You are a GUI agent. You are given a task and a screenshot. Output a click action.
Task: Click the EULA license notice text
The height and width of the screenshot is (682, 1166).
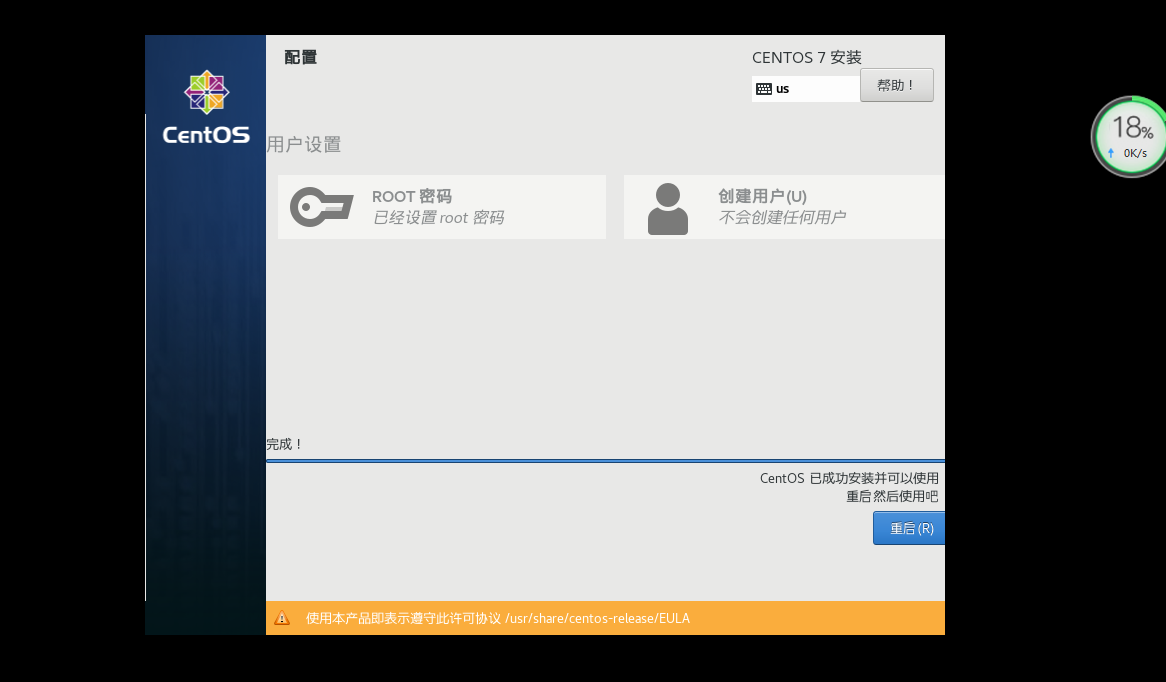[x=497, y=619]
